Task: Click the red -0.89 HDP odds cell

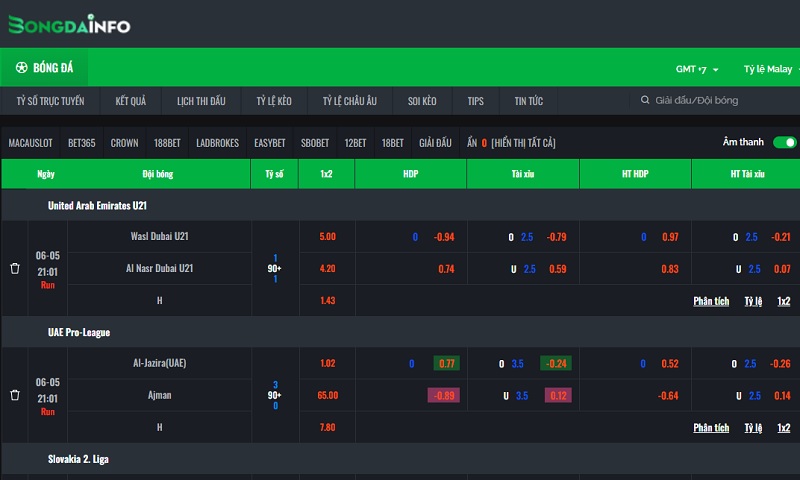Action: (x=444, y=395)
